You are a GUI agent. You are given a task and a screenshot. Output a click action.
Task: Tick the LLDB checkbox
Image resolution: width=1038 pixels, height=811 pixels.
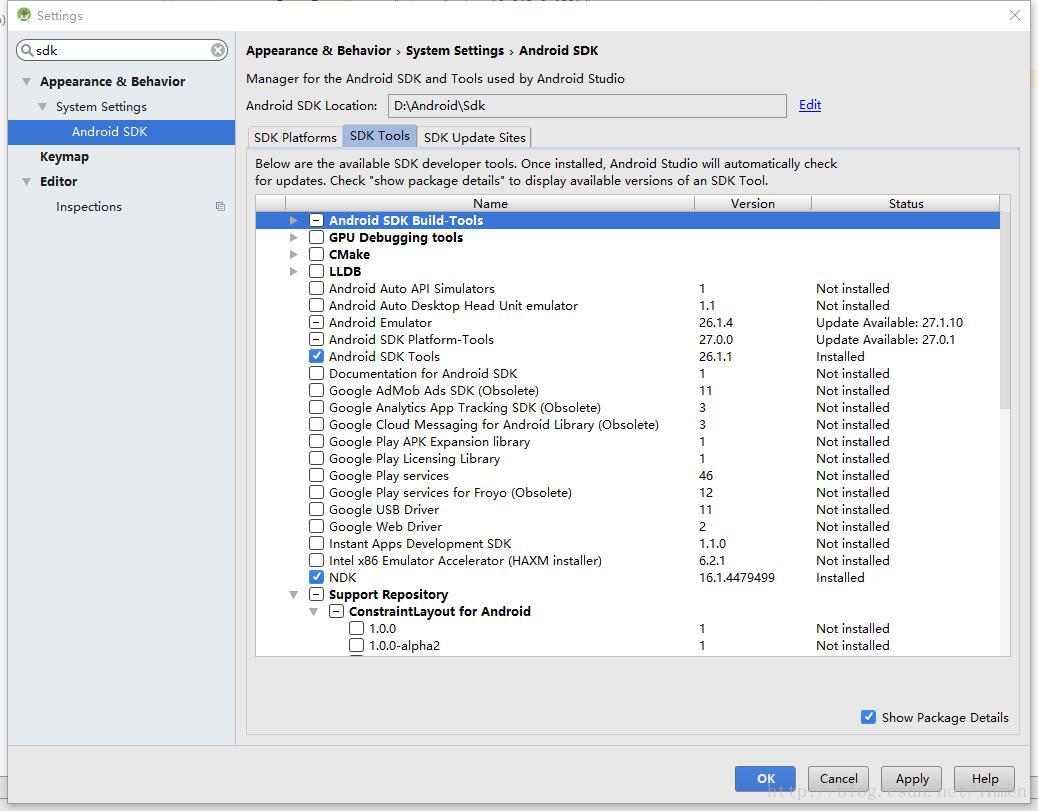pyautogui.click(x=316, y=271)
